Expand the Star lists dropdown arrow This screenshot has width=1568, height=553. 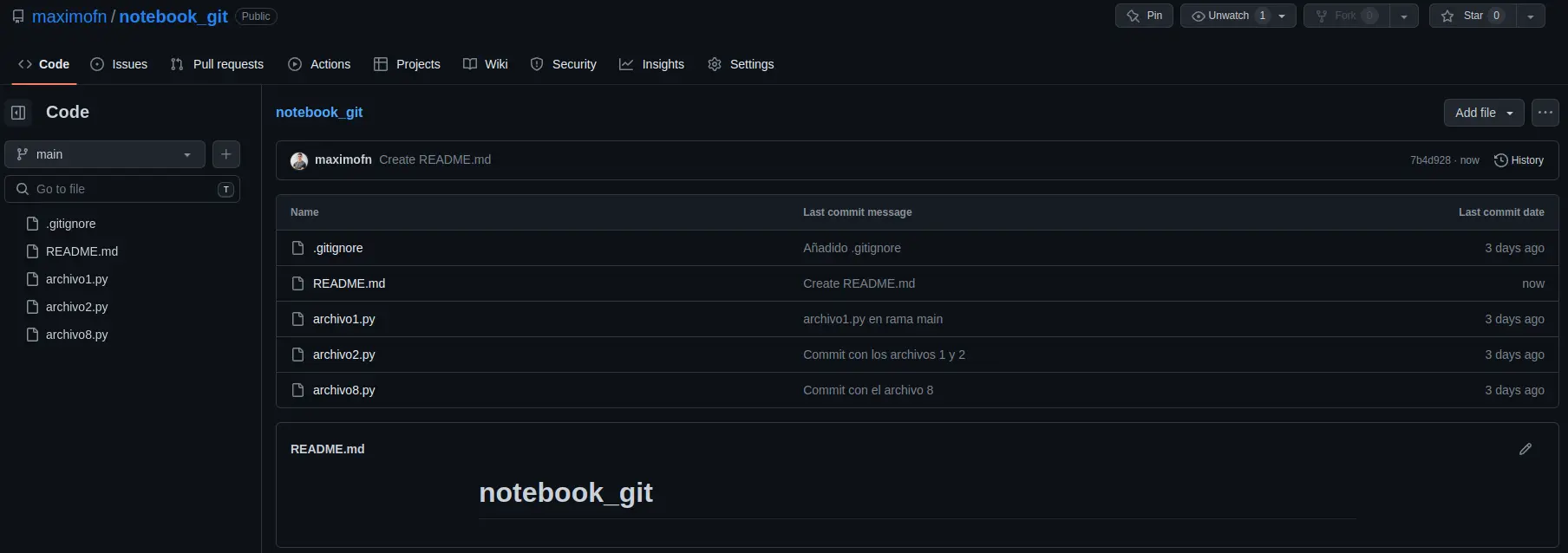(x=1531, y=16)
